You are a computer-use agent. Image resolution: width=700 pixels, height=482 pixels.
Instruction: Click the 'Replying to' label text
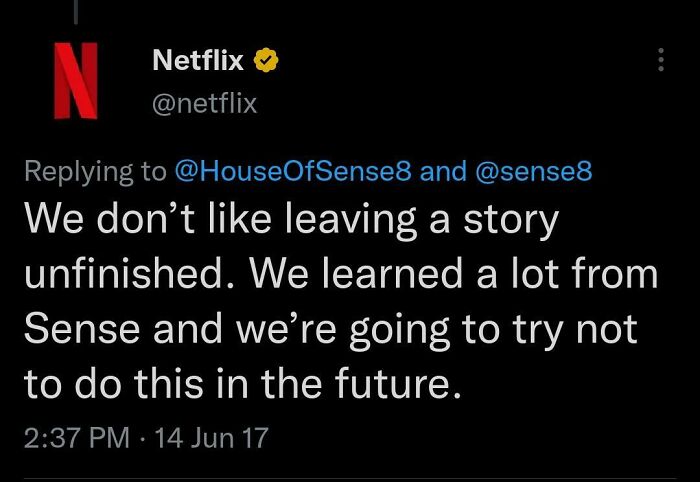[96, 171]
